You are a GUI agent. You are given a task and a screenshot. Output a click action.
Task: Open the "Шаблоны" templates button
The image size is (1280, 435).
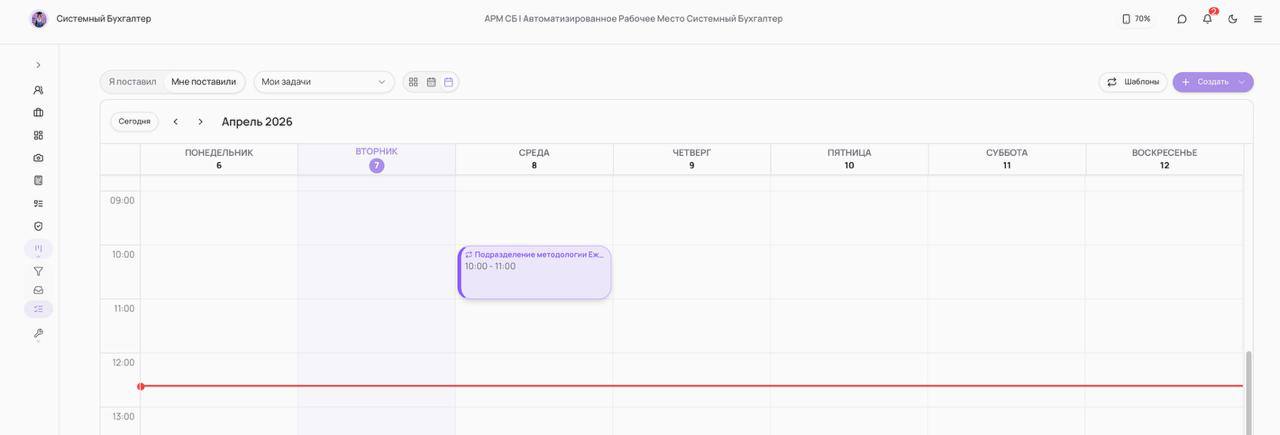pos(1133,82)
